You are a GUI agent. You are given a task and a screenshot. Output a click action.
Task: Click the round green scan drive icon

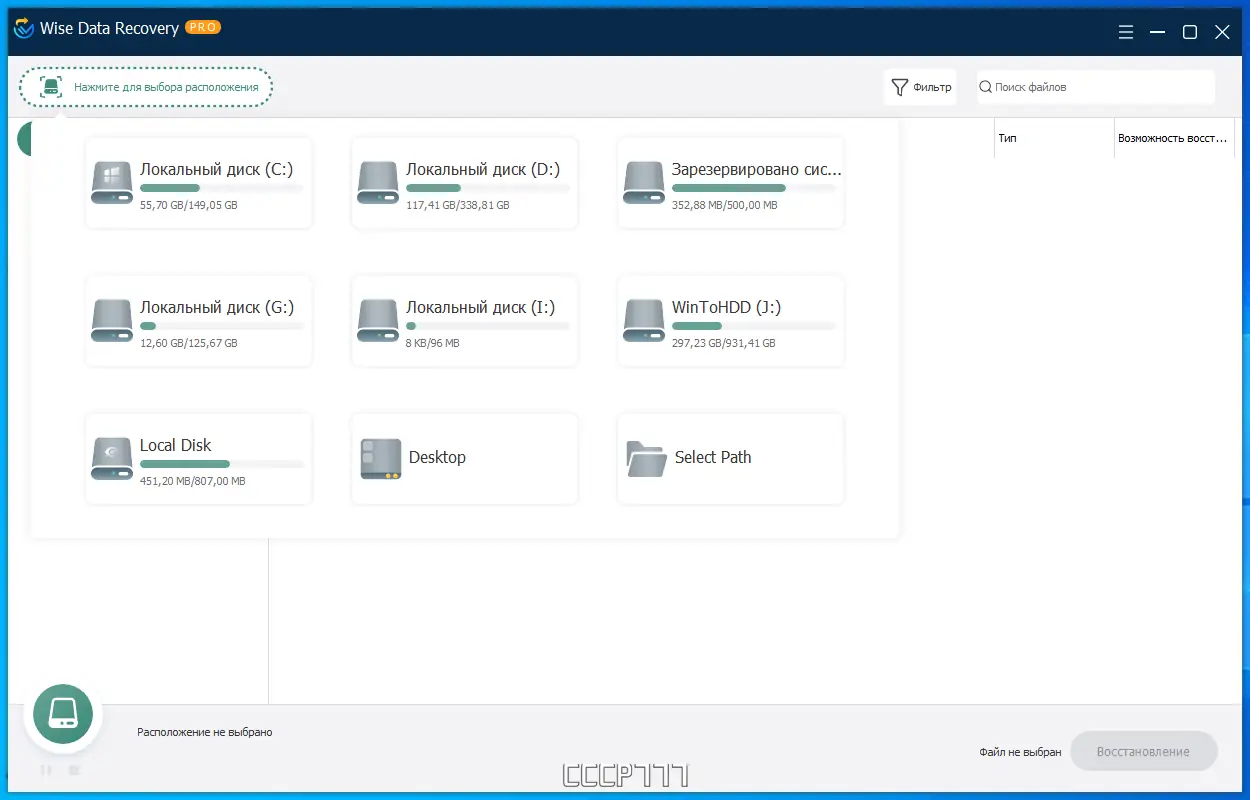point(63,714)
